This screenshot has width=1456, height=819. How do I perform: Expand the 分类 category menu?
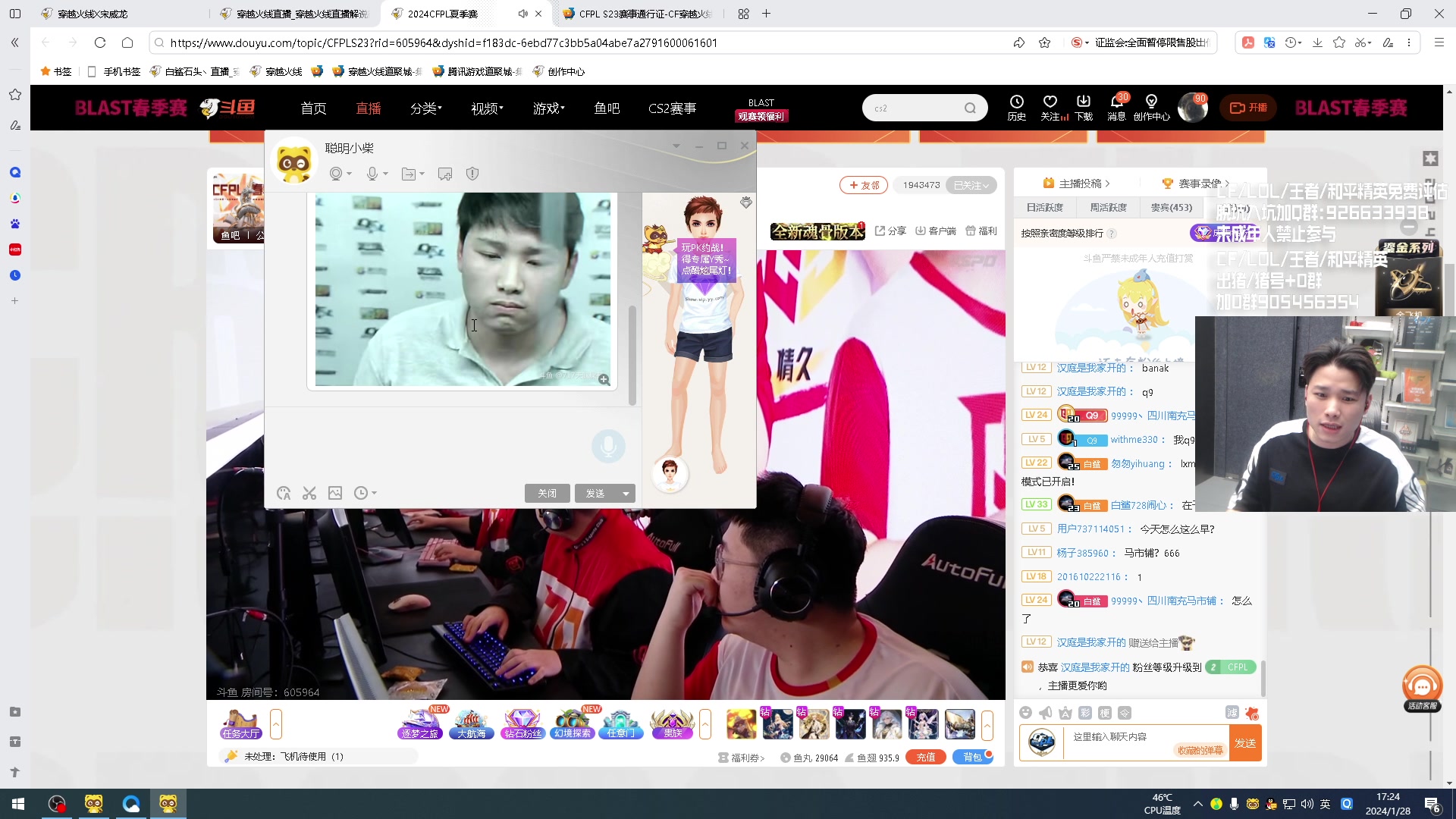tap(425, 108)
